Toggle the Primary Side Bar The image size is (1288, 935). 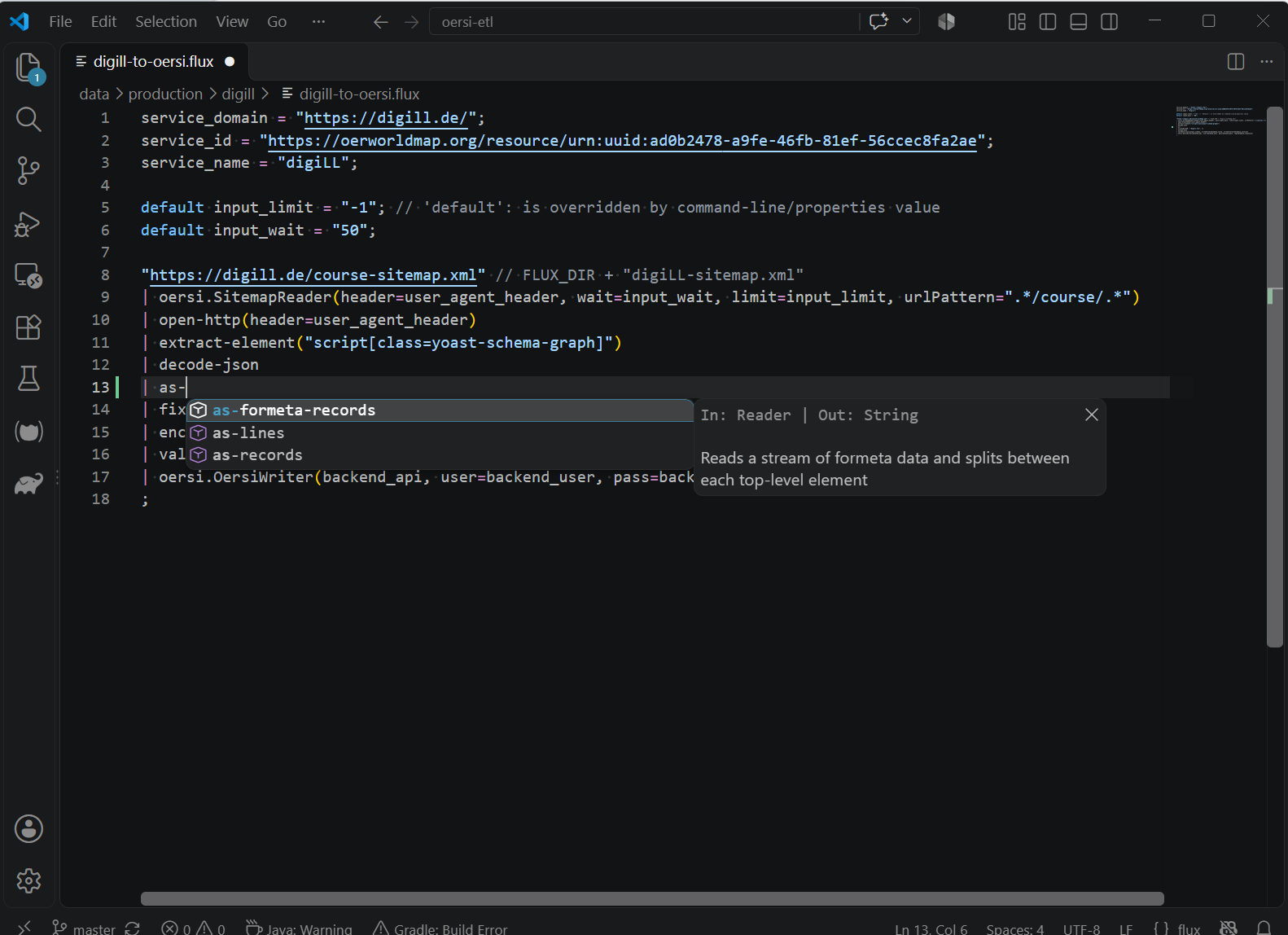click(1048, 22)
